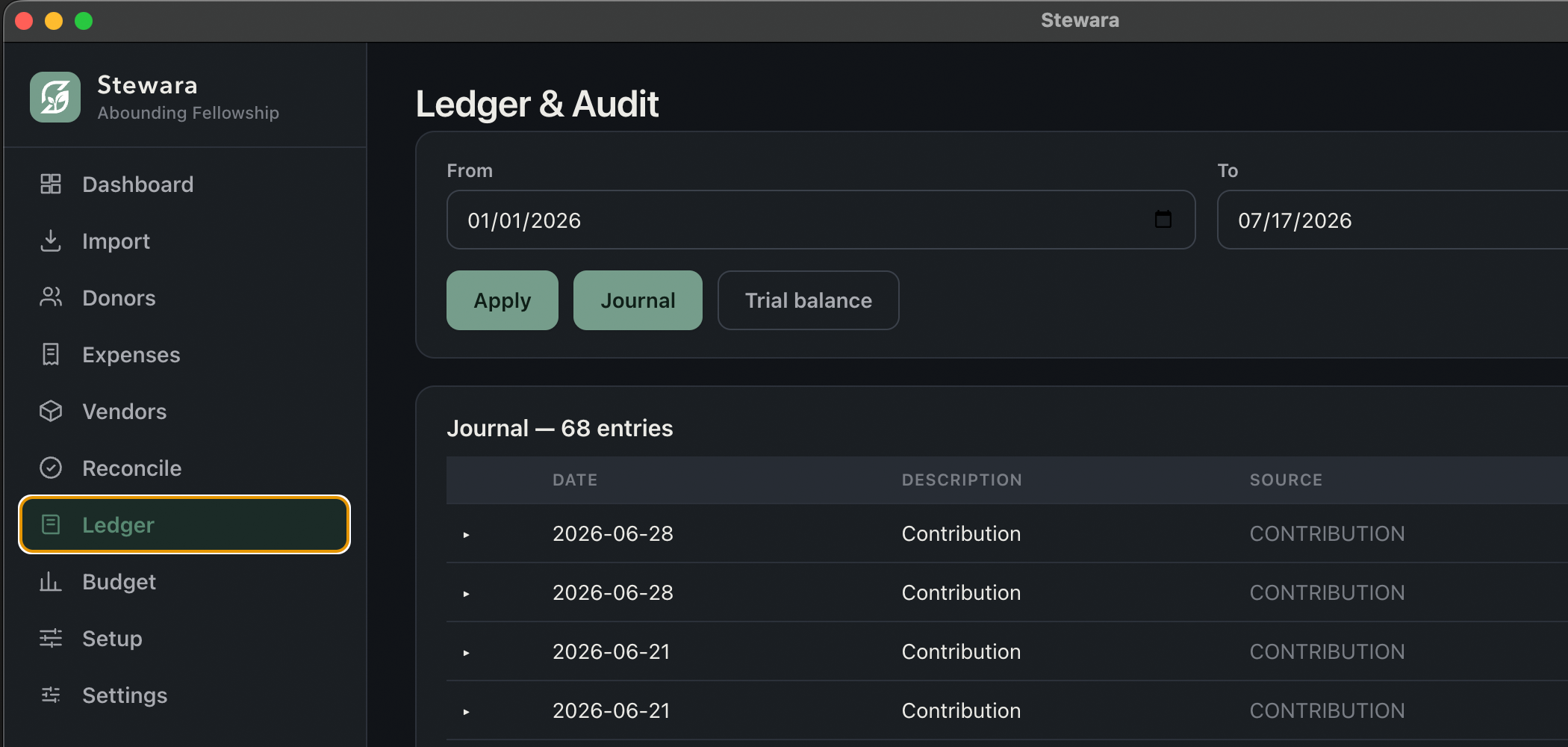
Task: Click the To date field 07/17/2026
Action: (1393, 220)
